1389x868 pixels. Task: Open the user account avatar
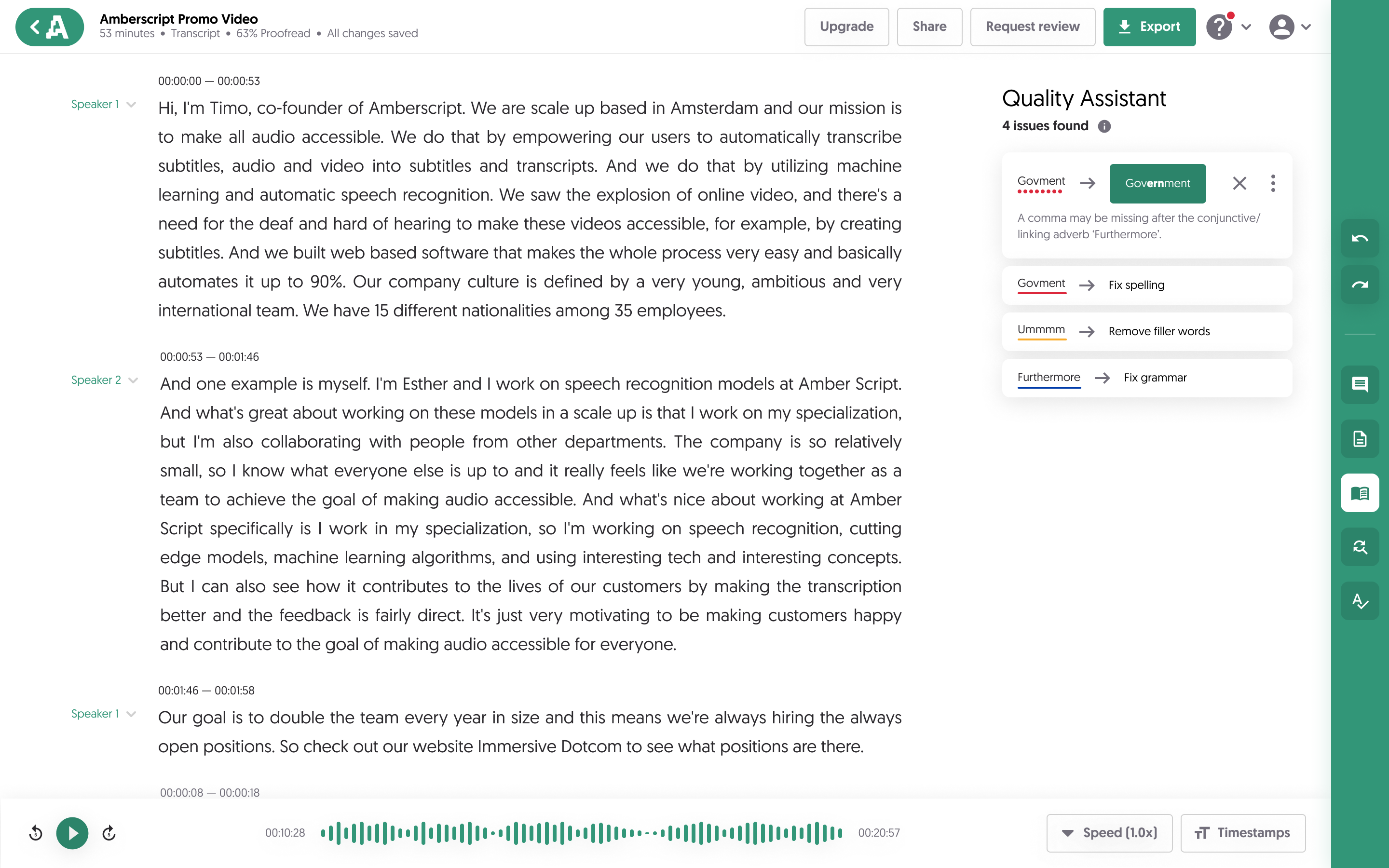pyautogui.click(x=1281, y=27)
